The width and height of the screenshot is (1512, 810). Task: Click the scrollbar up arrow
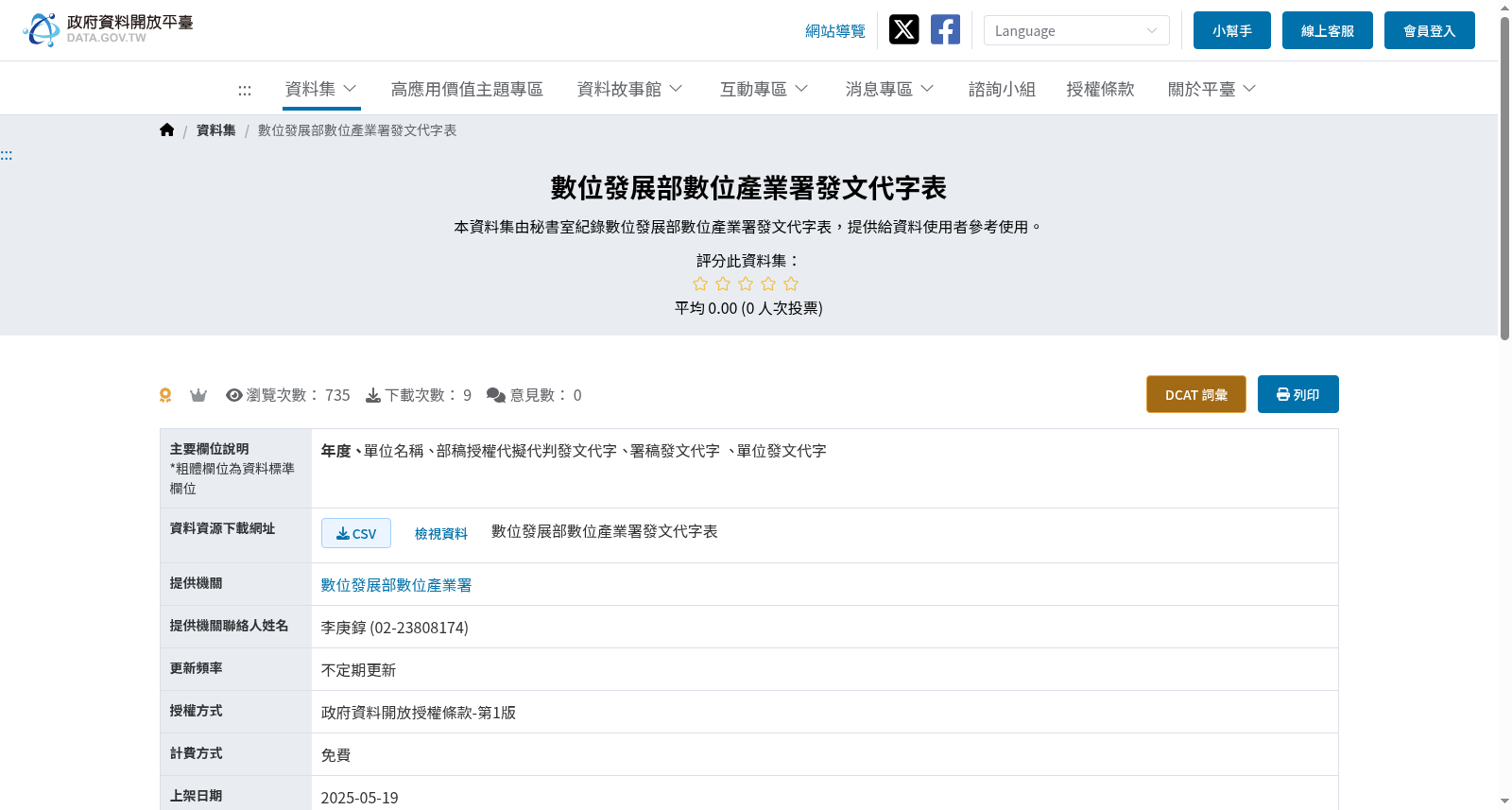(x=1504, y=8)
